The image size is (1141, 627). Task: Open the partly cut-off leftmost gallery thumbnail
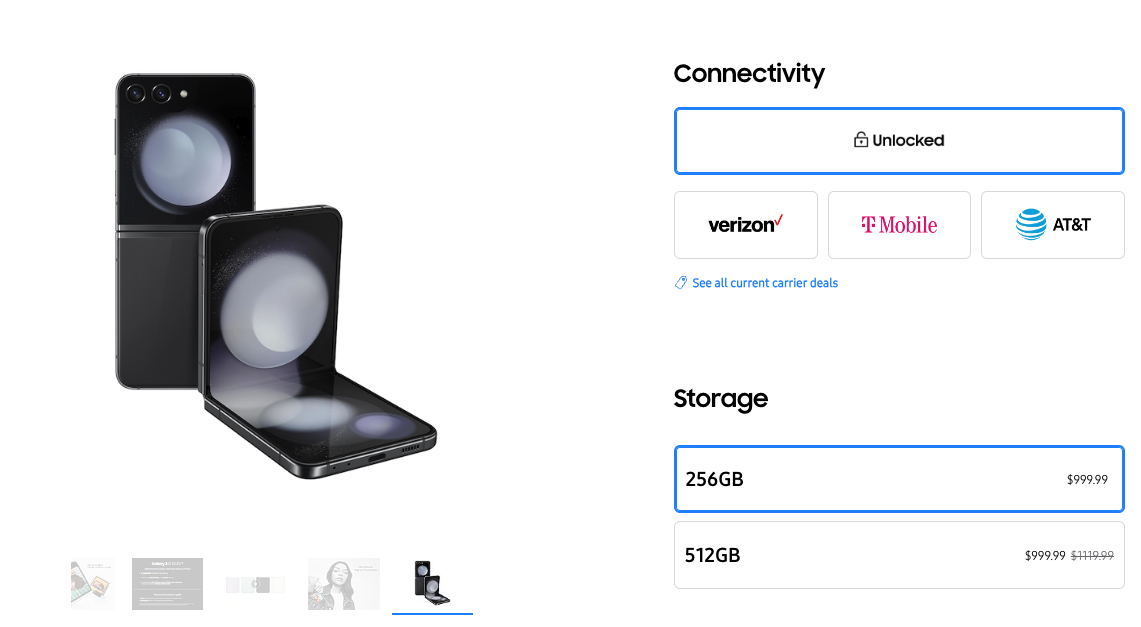click(x=92, y=584)
